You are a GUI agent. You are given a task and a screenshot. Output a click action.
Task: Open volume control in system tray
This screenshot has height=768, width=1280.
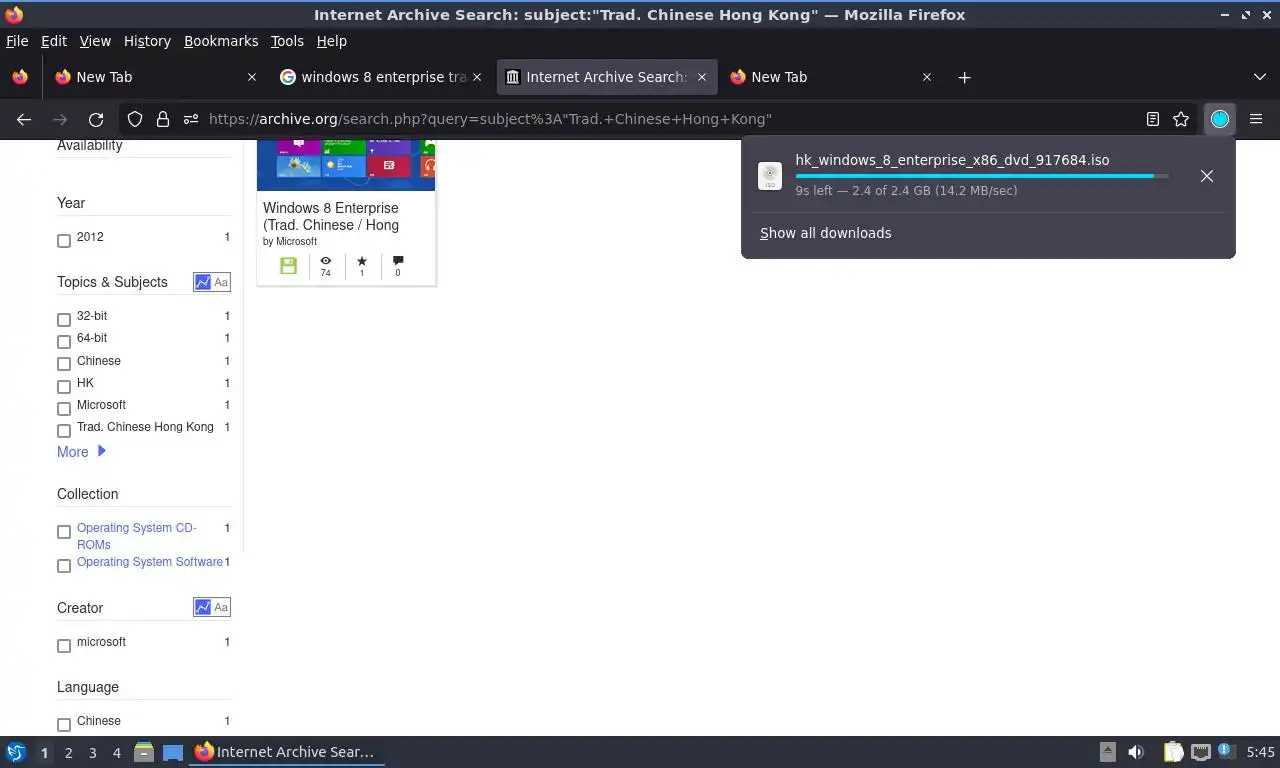(1136, 752)
